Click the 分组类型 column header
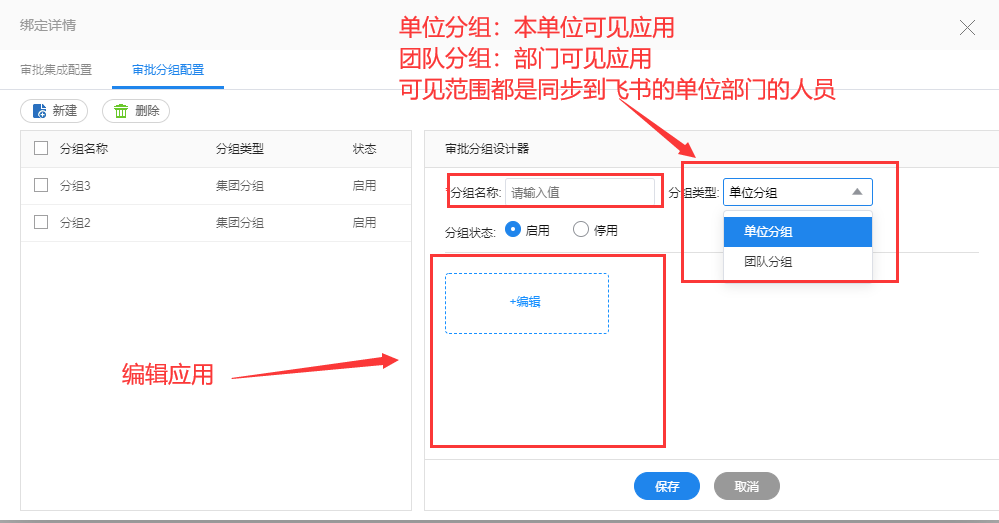999x523 pixels. (x=240, y=148)
